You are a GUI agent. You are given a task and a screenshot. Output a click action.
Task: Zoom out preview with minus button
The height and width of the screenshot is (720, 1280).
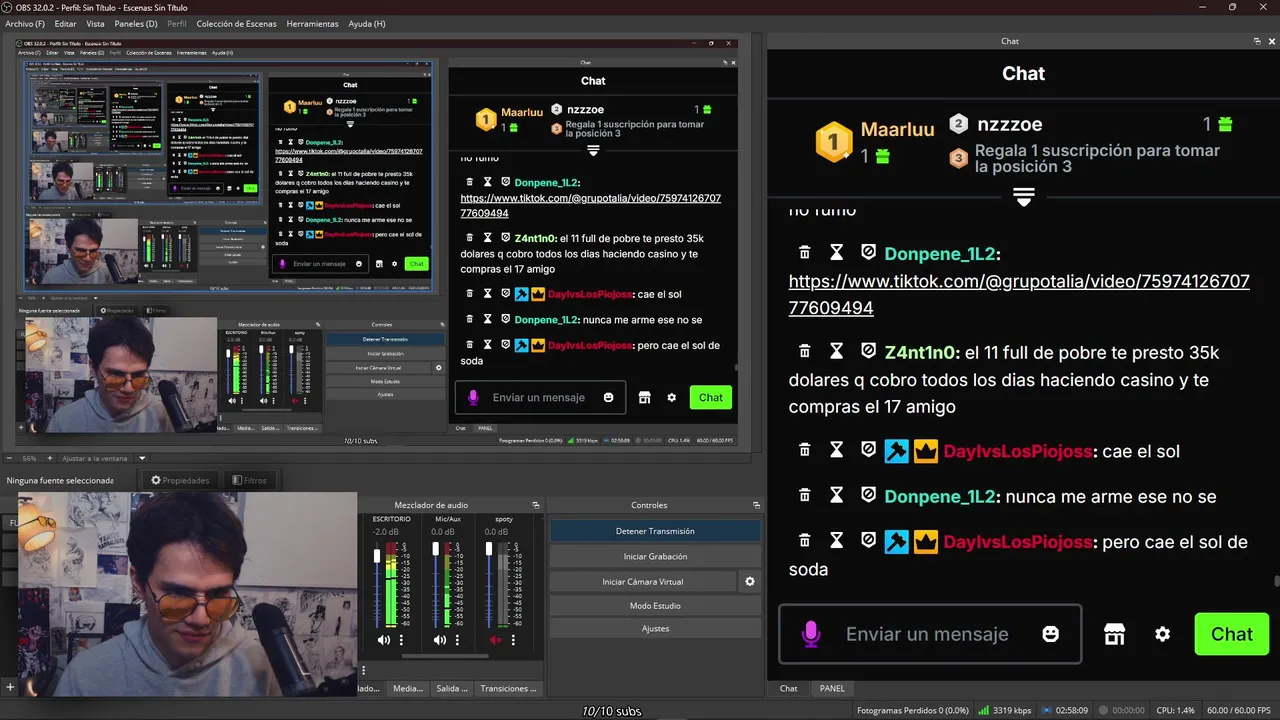tap(10, 458)
